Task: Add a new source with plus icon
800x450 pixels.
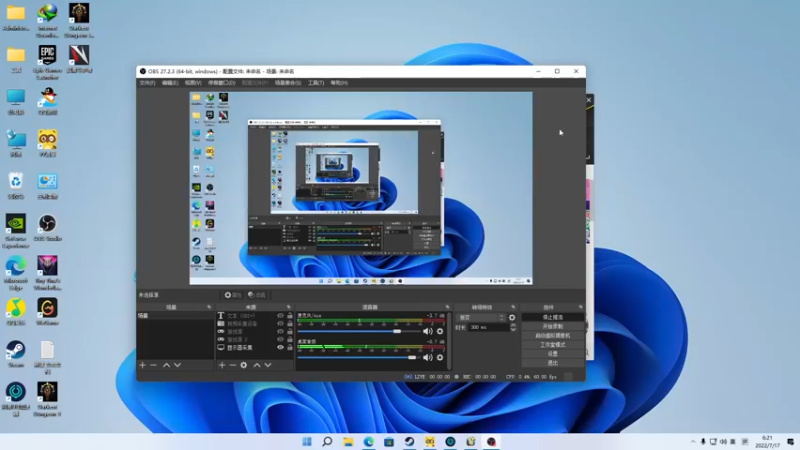Action: [222, 365]
